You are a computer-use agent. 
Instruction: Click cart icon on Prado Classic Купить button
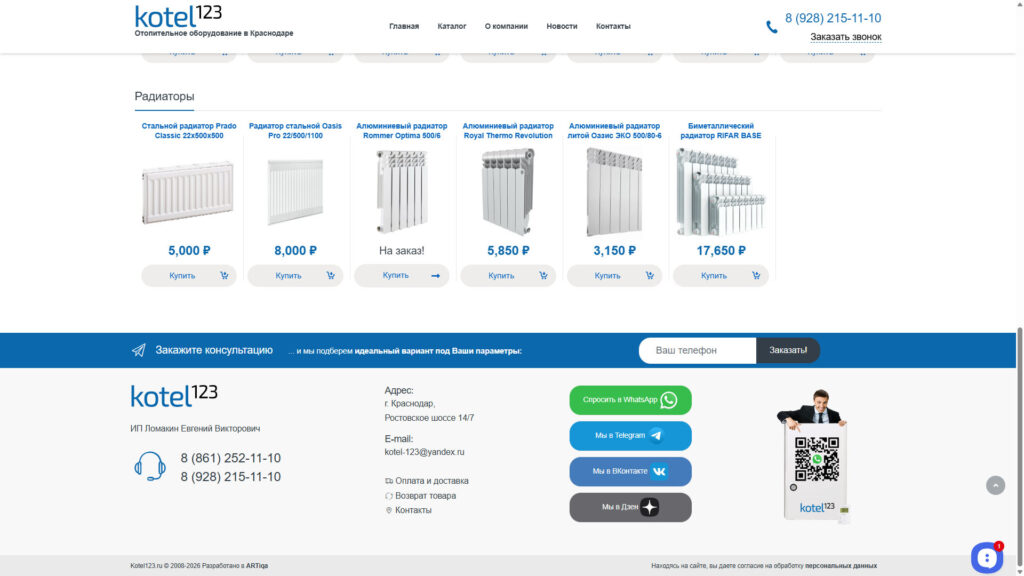point(224,276)
